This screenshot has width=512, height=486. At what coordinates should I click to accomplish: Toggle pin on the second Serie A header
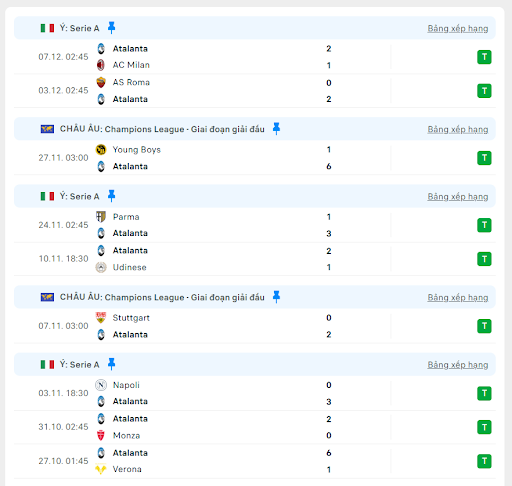[x=111, y=196]
